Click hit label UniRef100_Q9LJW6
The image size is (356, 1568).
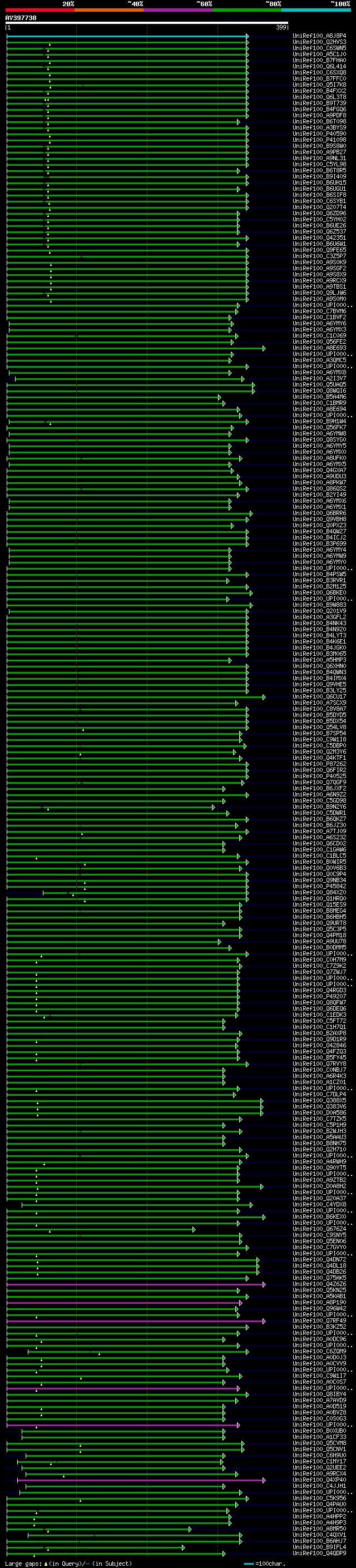tap(319, 293)
